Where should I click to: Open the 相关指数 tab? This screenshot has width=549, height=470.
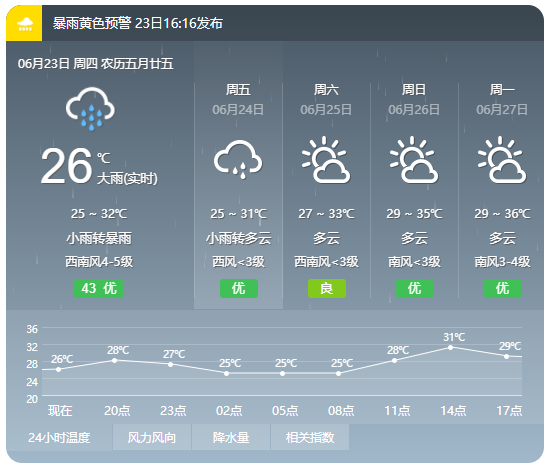click(310, 437)
